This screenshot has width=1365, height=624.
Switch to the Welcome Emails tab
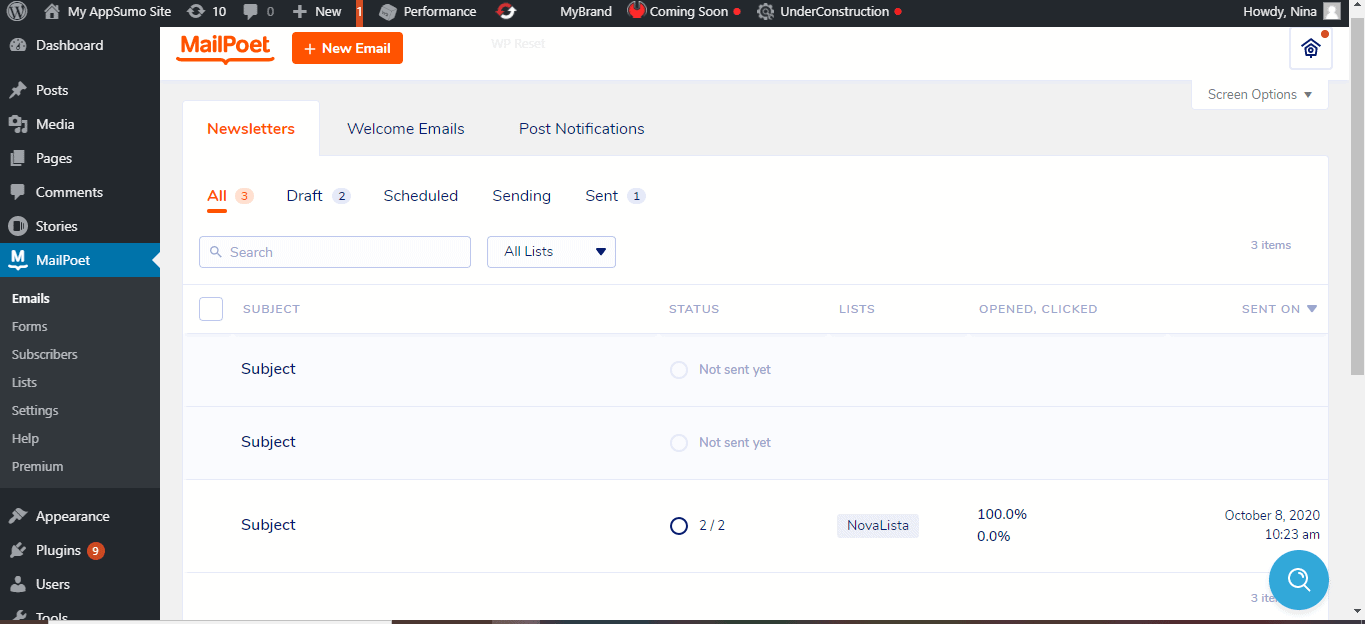tap(406, 129)
